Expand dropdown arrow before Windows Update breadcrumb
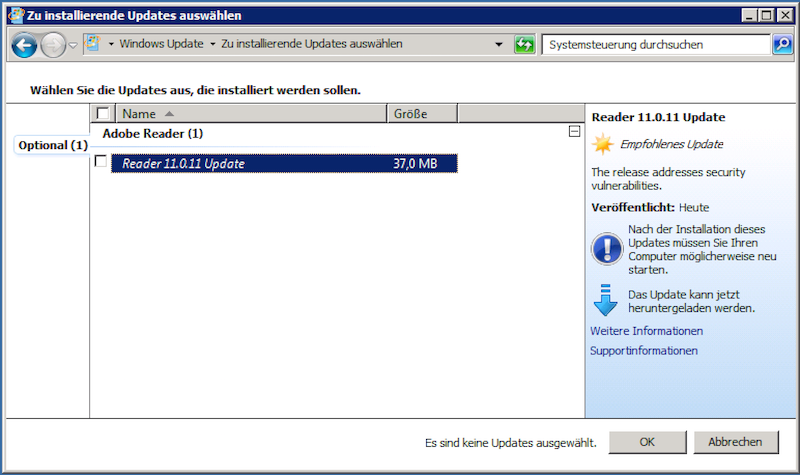The width and height of the screenshot is (800, 475). point(111,44)
